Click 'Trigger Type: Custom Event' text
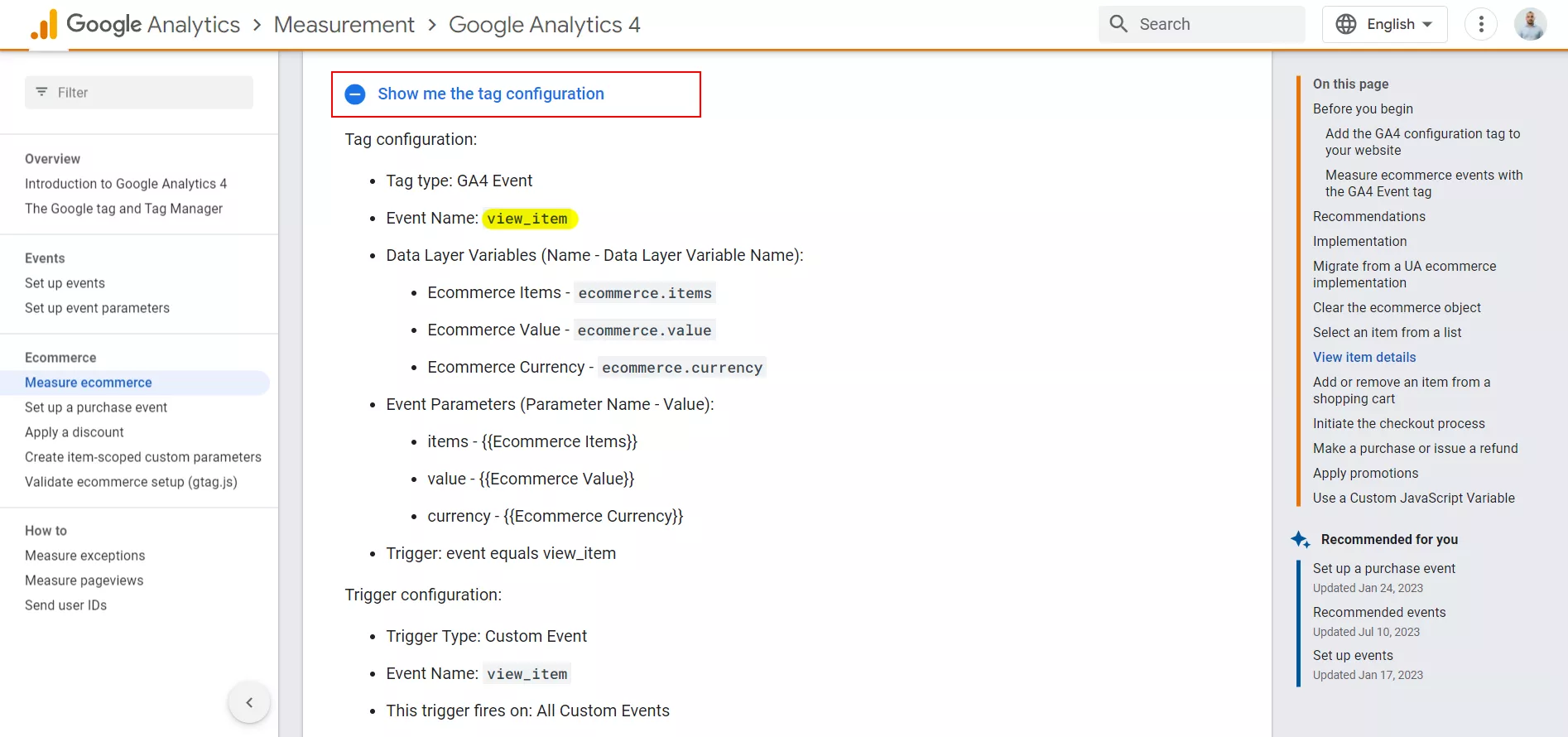1568x737 pixels. (x=486, y=636)
